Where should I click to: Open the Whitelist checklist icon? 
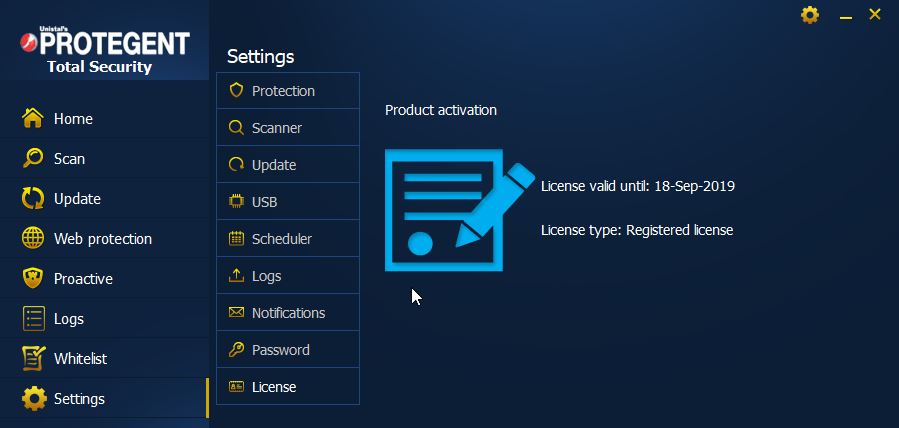(x=34, y=359)
